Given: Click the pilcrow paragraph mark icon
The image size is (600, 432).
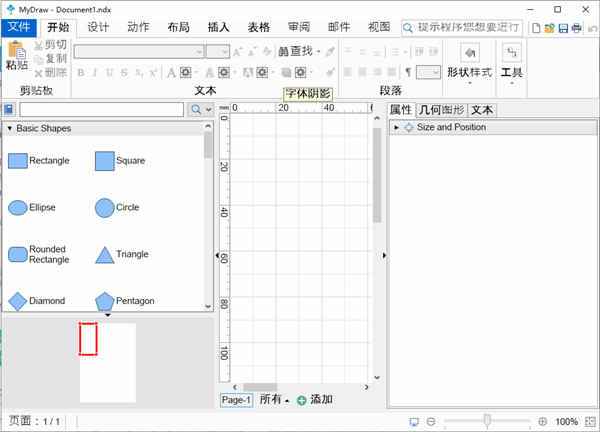Looking at the screenshot, I should 408,72.
